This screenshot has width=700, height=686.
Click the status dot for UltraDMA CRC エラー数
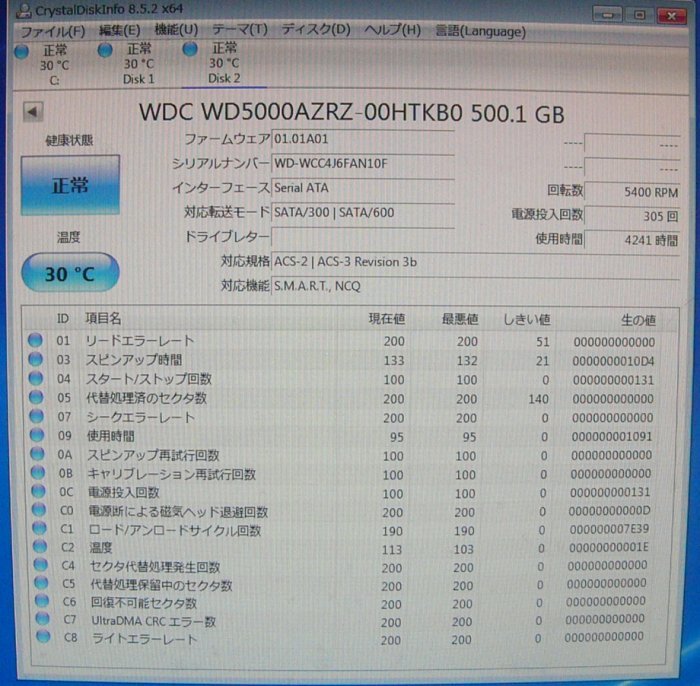coord(43,619)
